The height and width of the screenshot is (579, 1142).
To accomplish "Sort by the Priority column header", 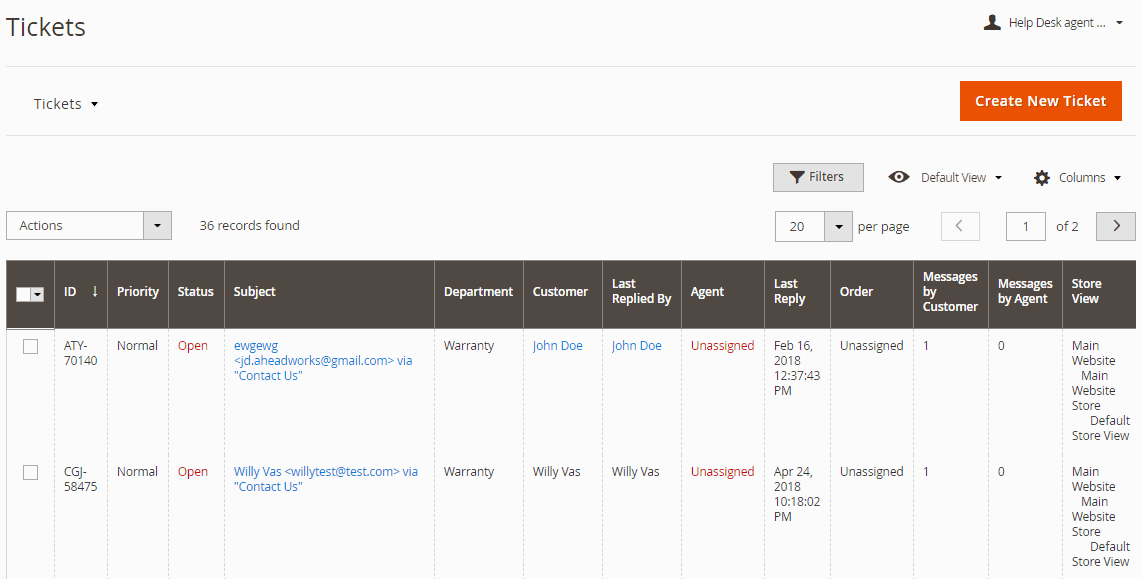I will pos(138,291).
